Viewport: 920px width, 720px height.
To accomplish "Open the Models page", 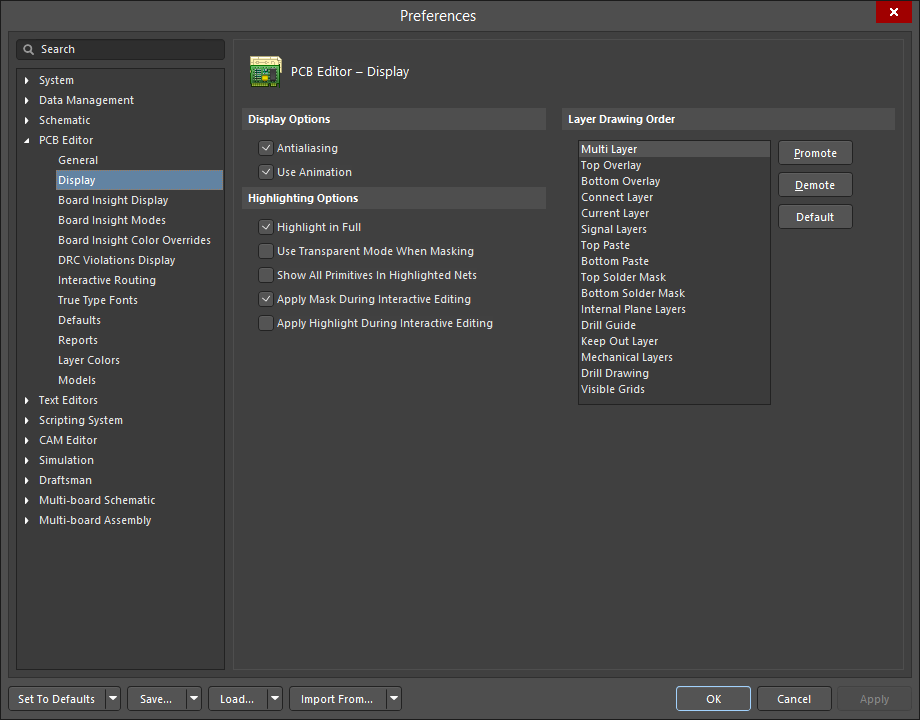I will coord(77,380).
